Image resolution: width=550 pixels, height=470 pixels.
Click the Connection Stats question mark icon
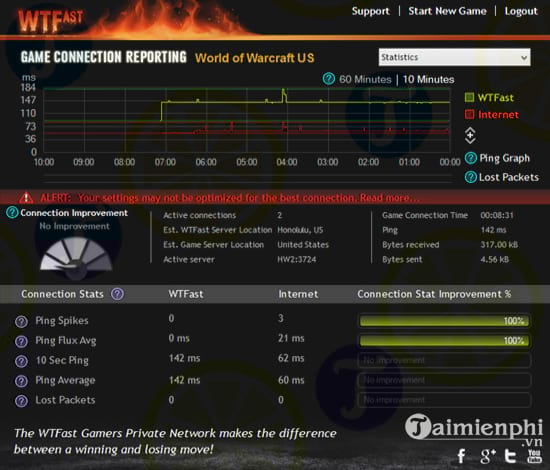coord(117,294)
